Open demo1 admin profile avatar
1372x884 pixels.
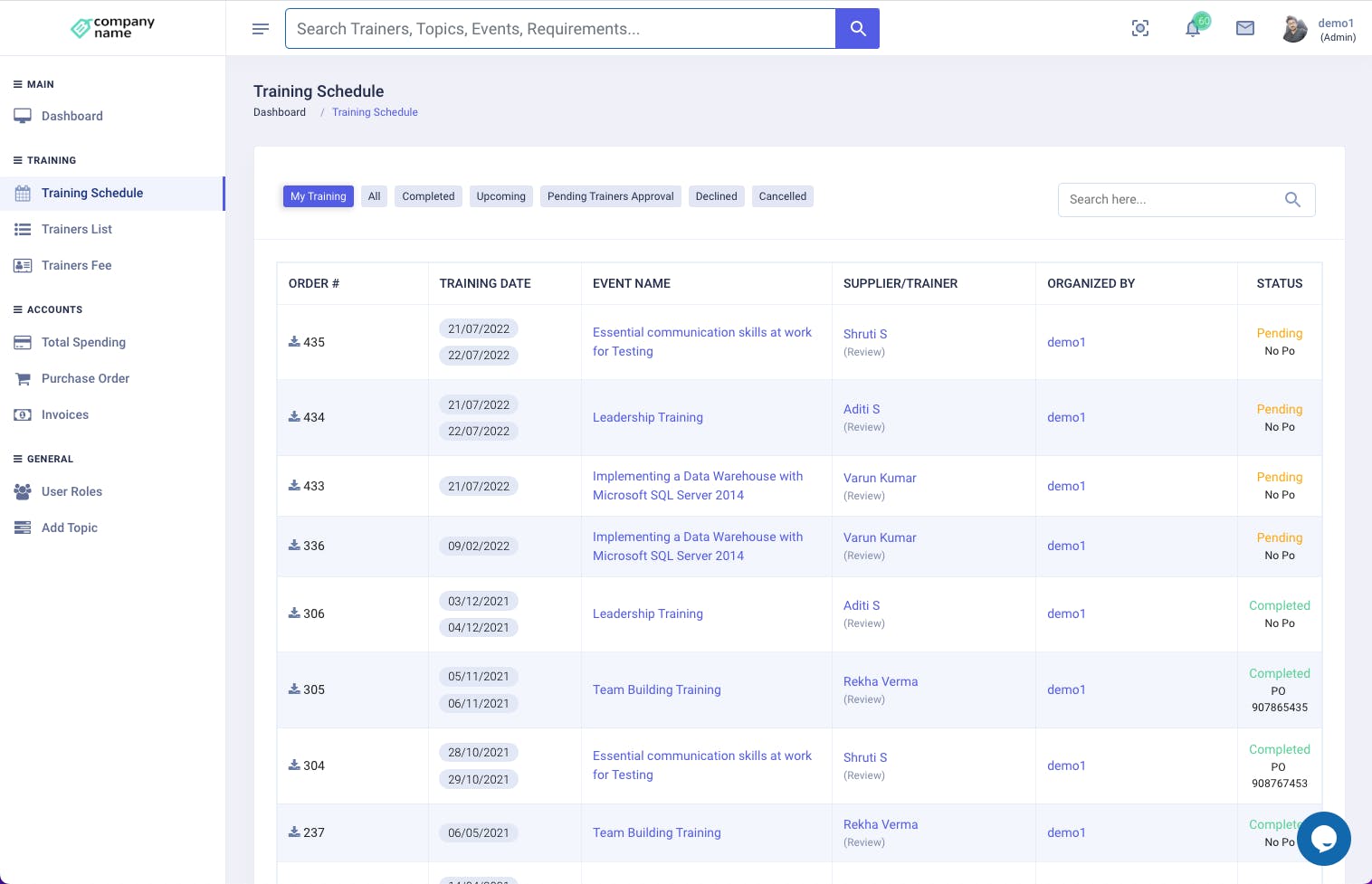pyautogui.click(x=1294, y=29)
